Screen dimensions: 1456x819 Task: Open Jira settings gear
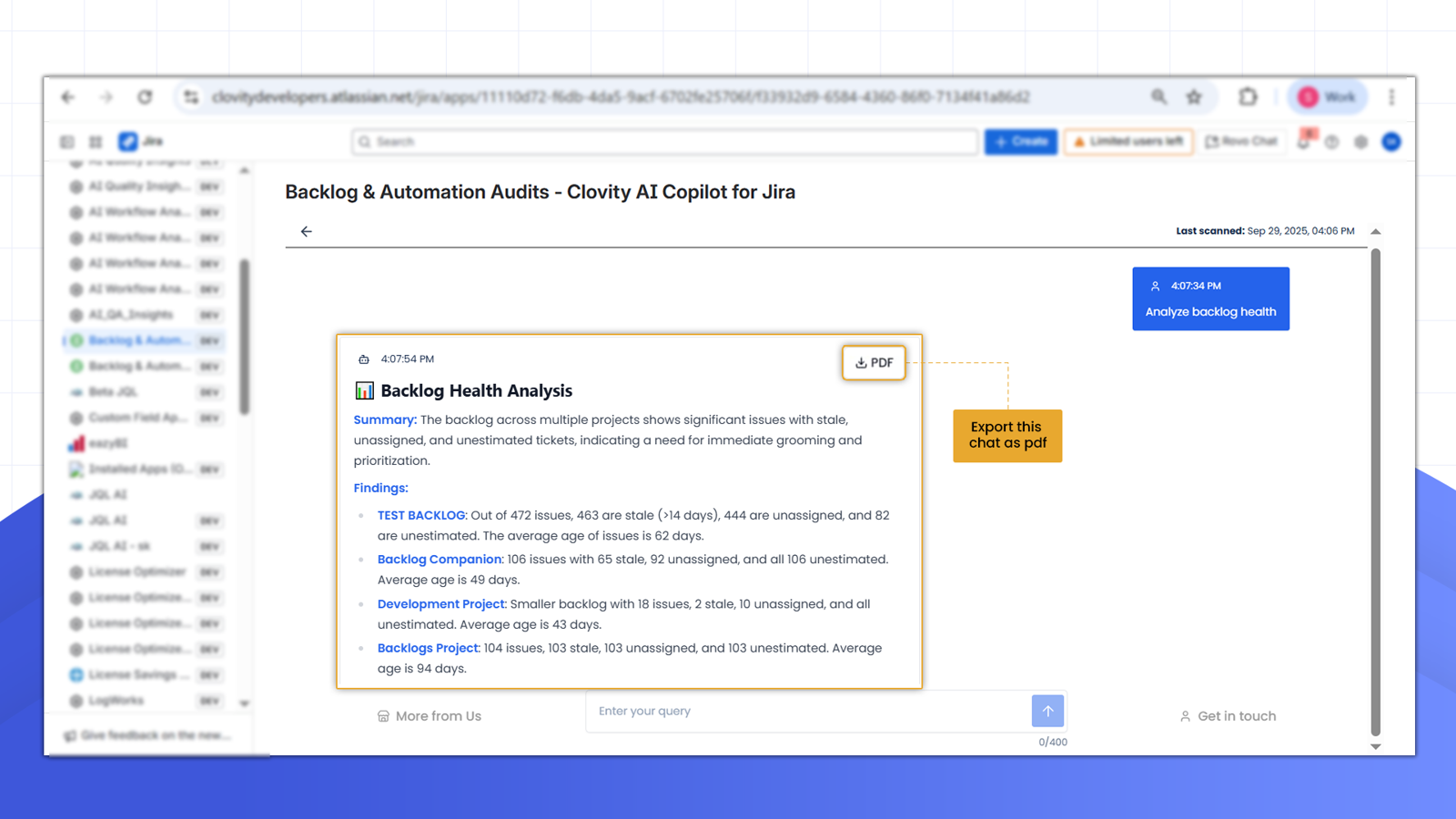tap(1361, 142)
